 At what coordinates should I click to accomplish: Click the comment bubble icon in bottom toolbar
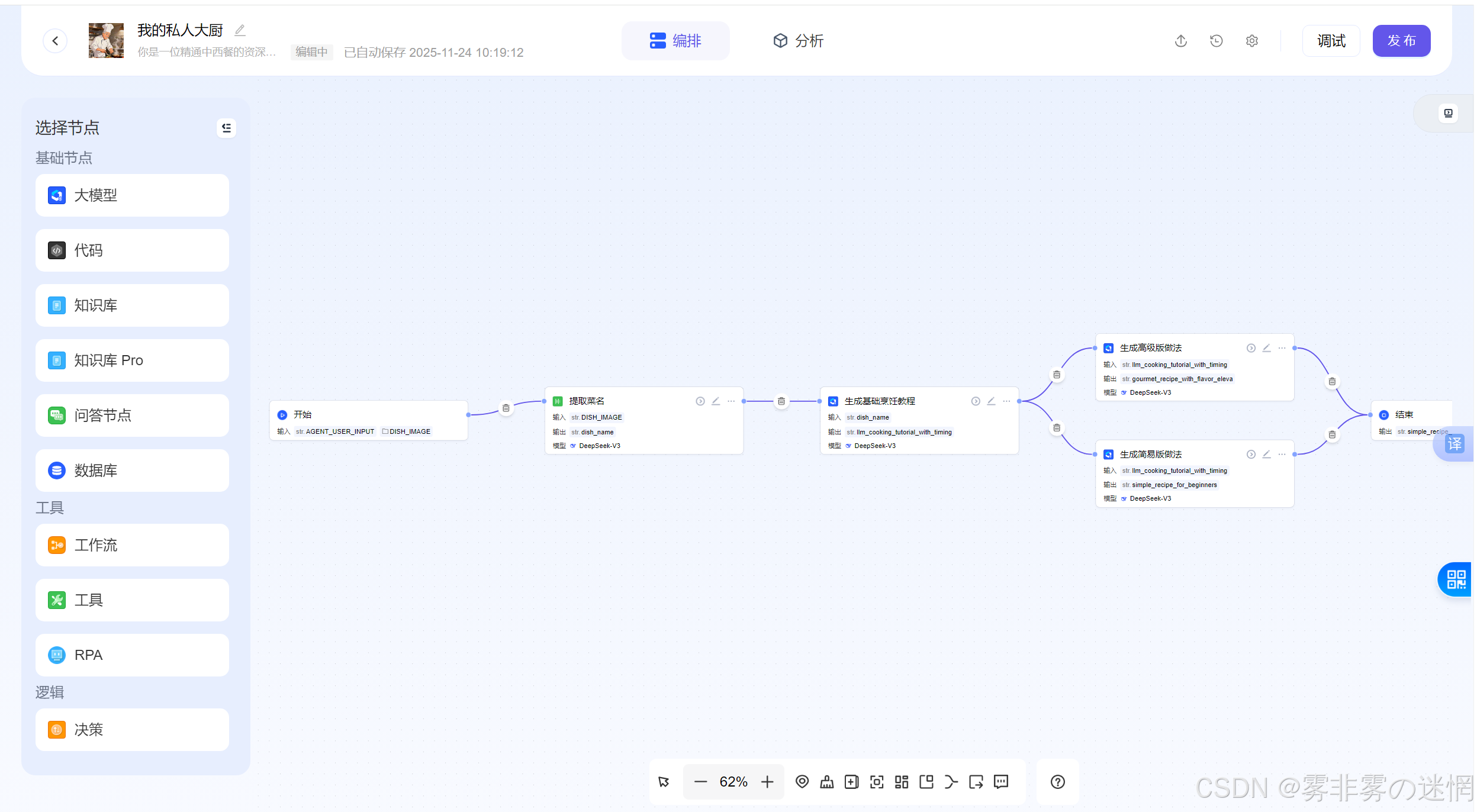(x=1000, y=782)
